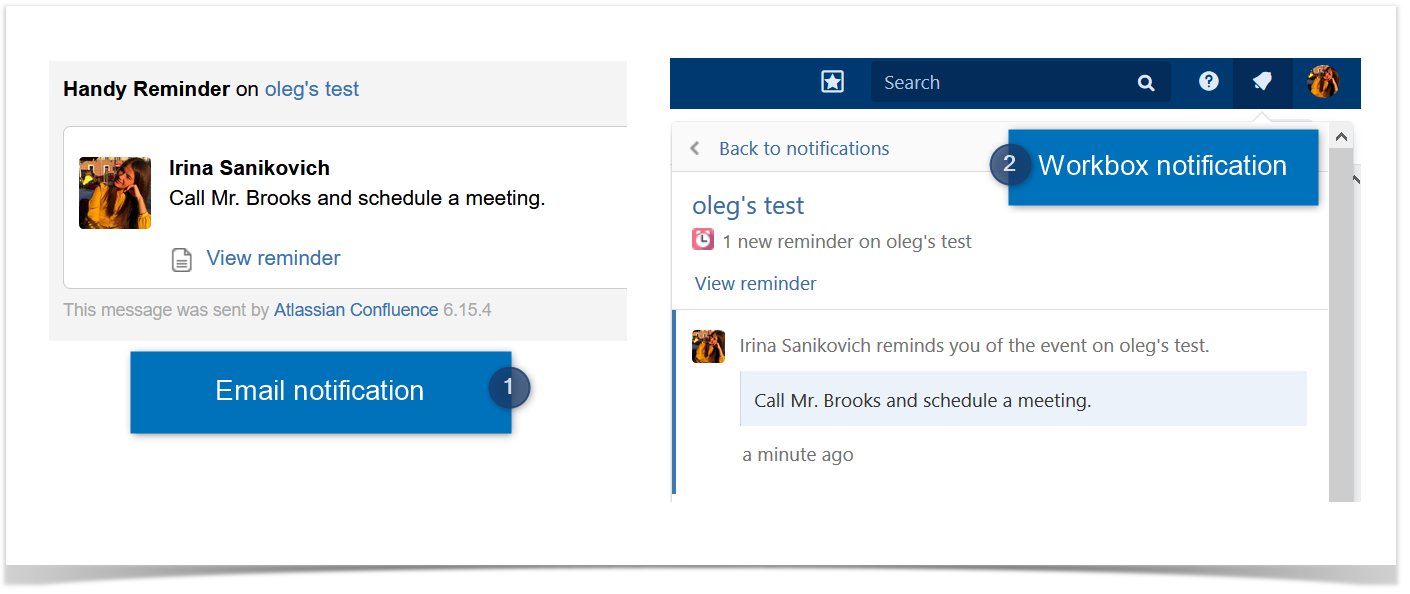Click the reminder alarm clock icon
This screenshot has height=594, width=1410.
(x=703, y=239)
